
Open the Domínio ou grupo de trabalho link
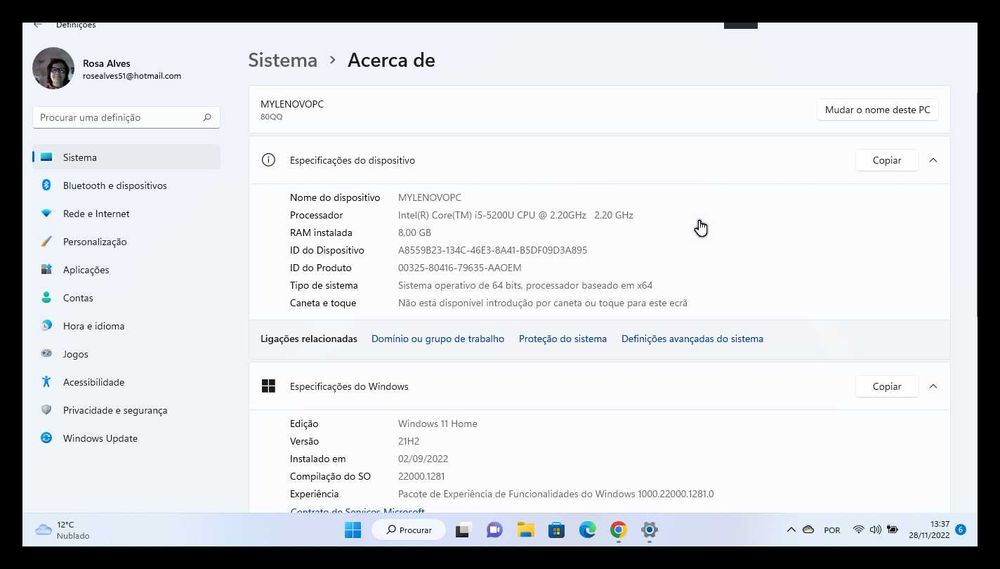coord(438,339)
